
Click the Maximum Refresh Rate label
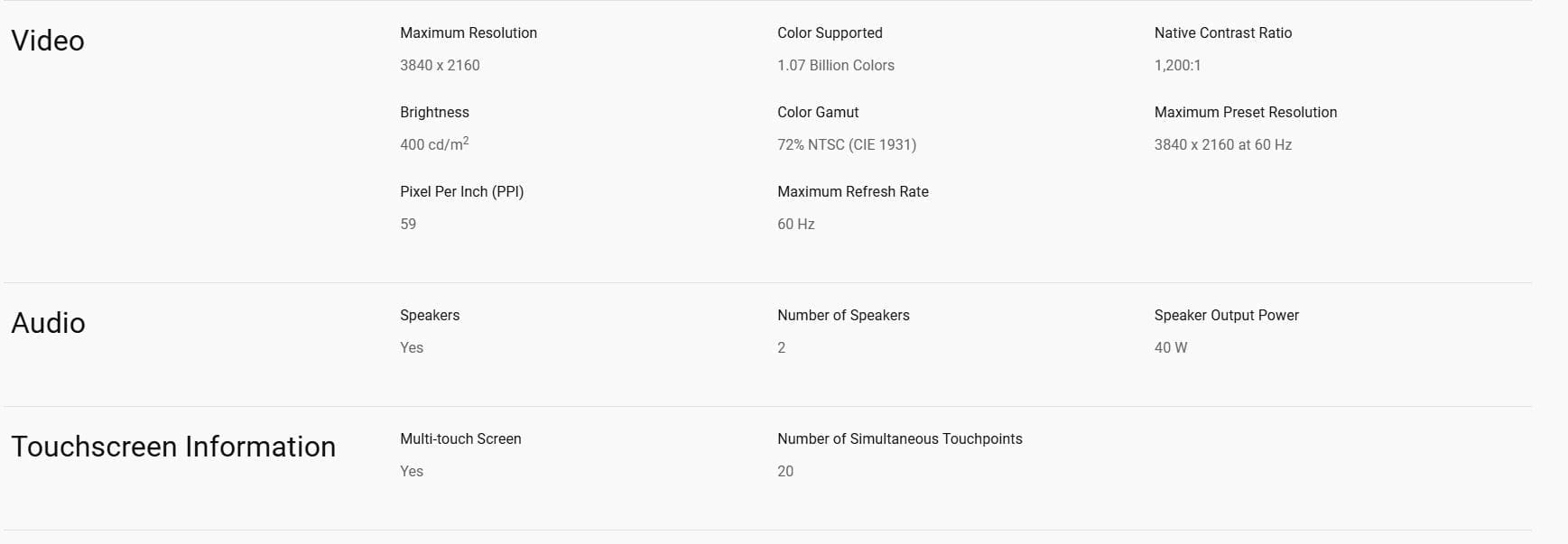click(x=853, y=191)
